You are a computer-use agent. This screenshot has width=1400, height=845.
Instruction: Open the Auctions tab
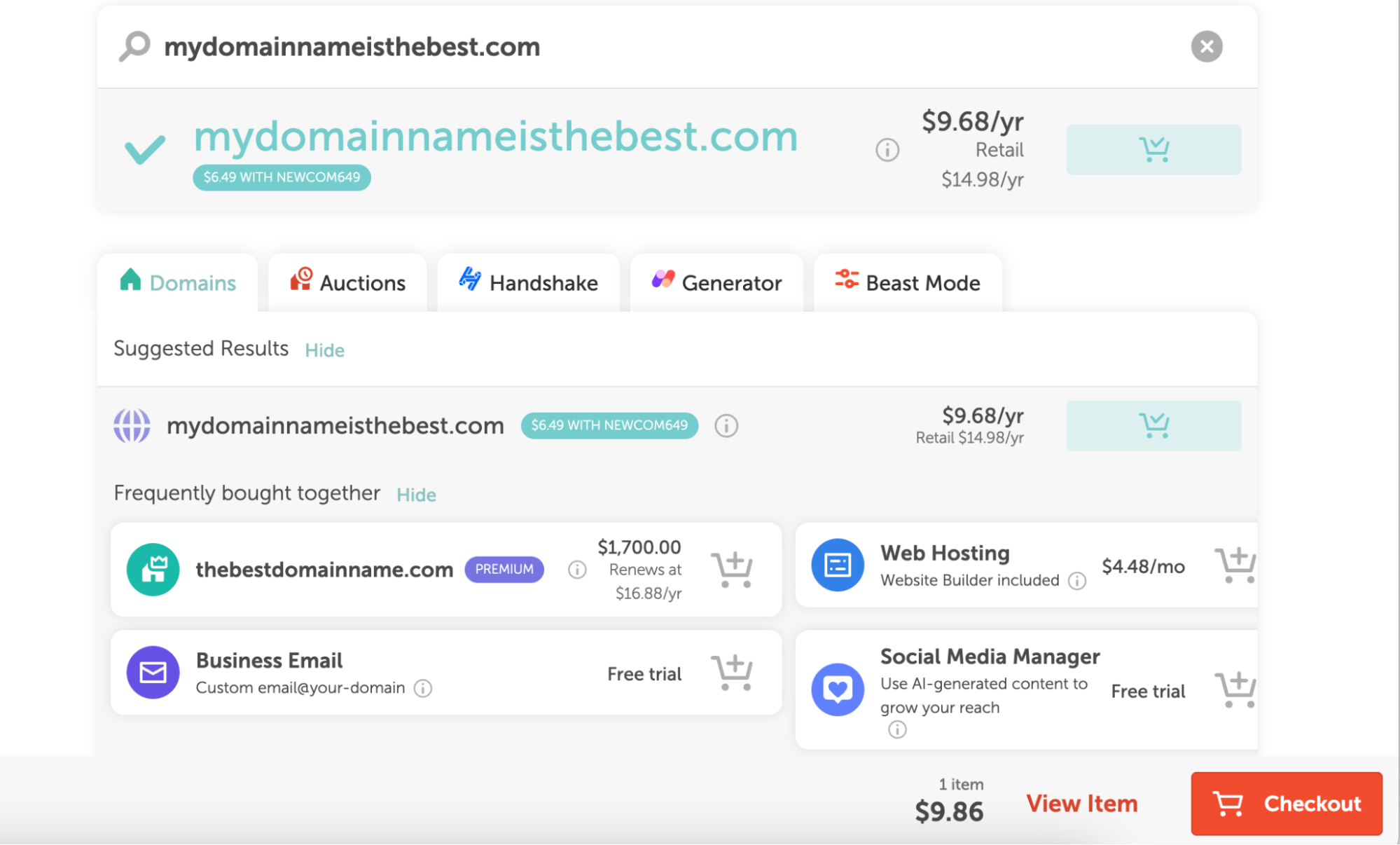click(x=348, y=282)
